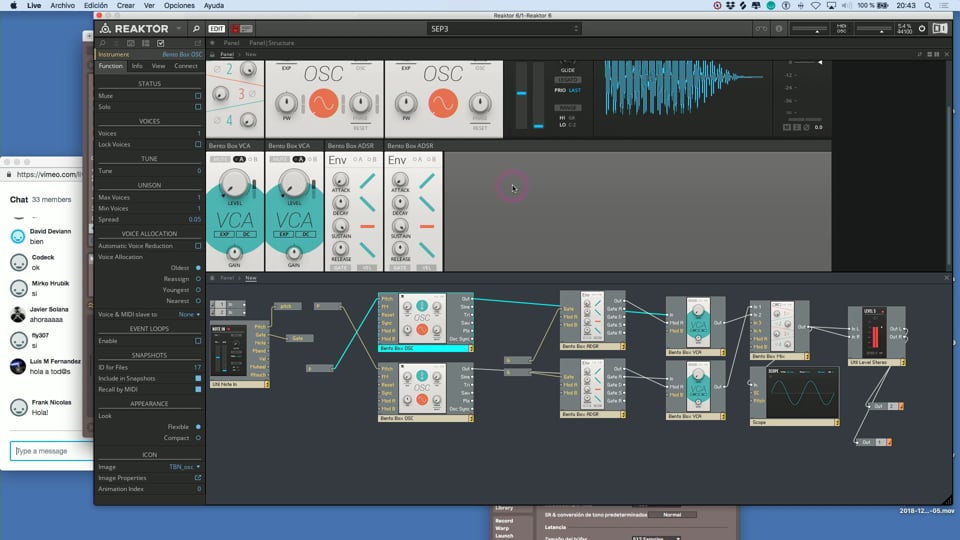Viewport: 960px width, 540px height.
Task: Click the first VCA LEVEL knob
Action: [234, 182]
